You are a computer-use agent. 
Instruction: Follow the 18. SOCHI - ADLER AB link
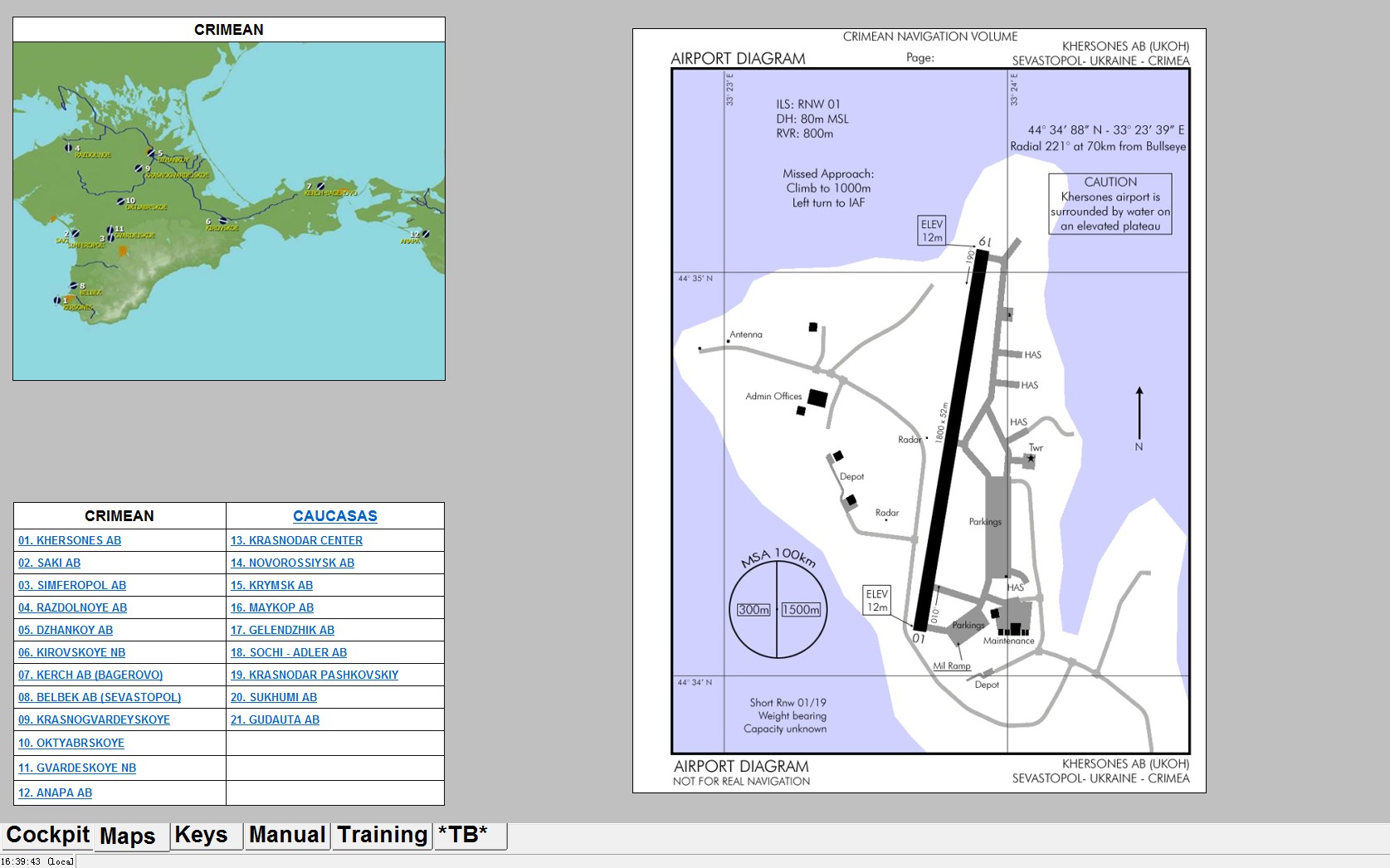coord(289,652)
